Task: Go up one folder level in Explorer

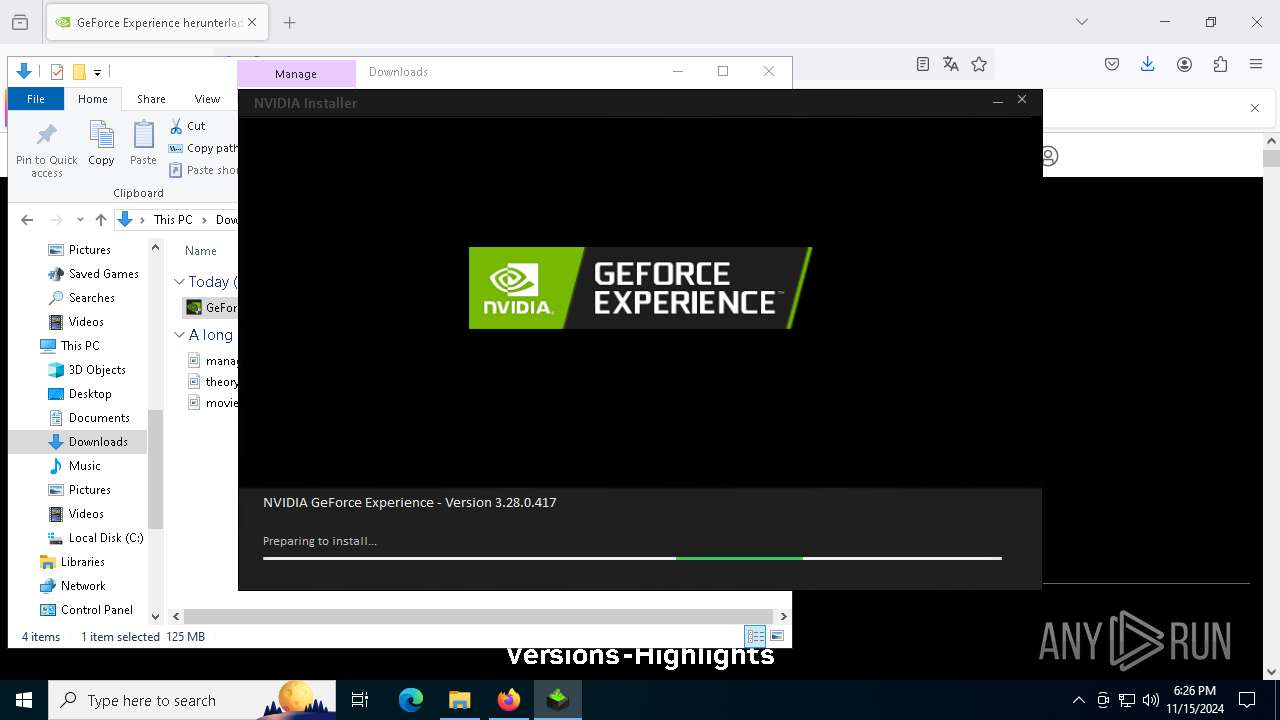Action: [x=100, y=220]
